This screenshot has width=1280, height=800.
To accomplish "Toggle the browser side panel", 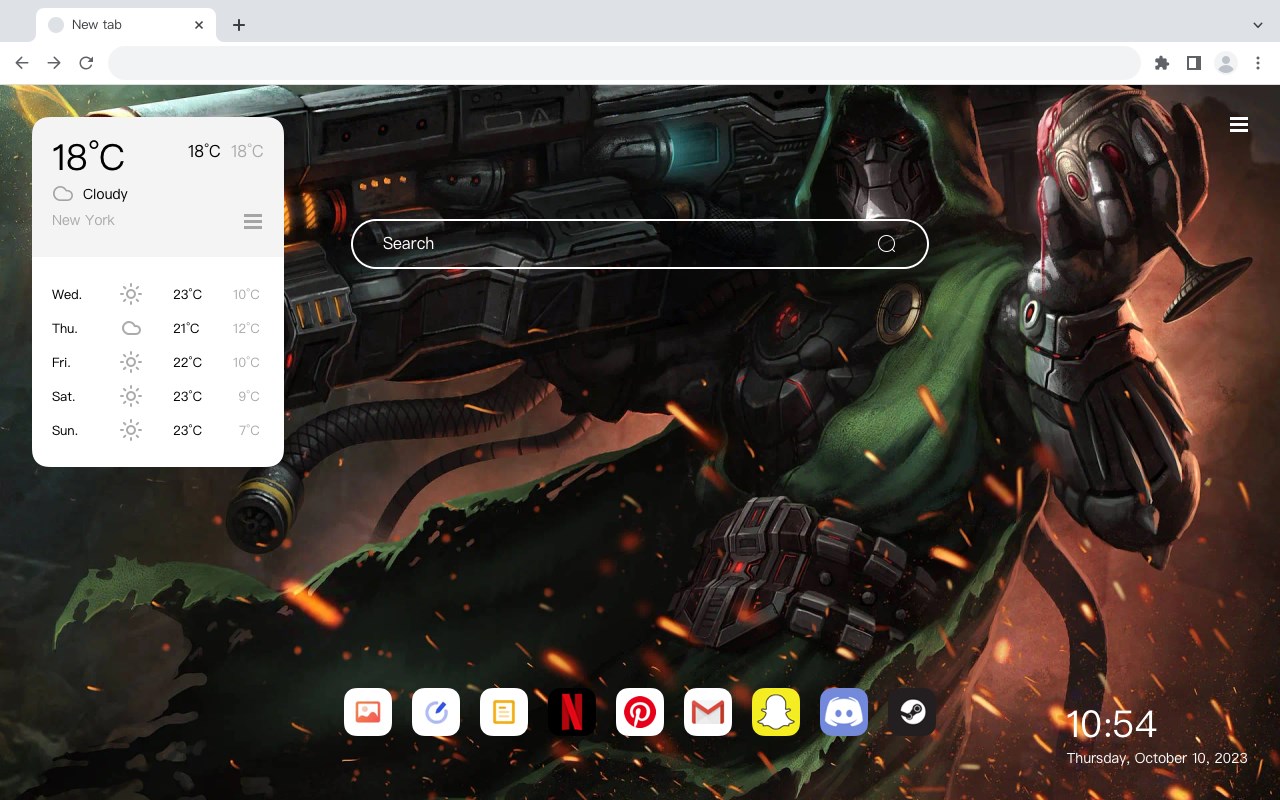I will (x=1194, y=63).
